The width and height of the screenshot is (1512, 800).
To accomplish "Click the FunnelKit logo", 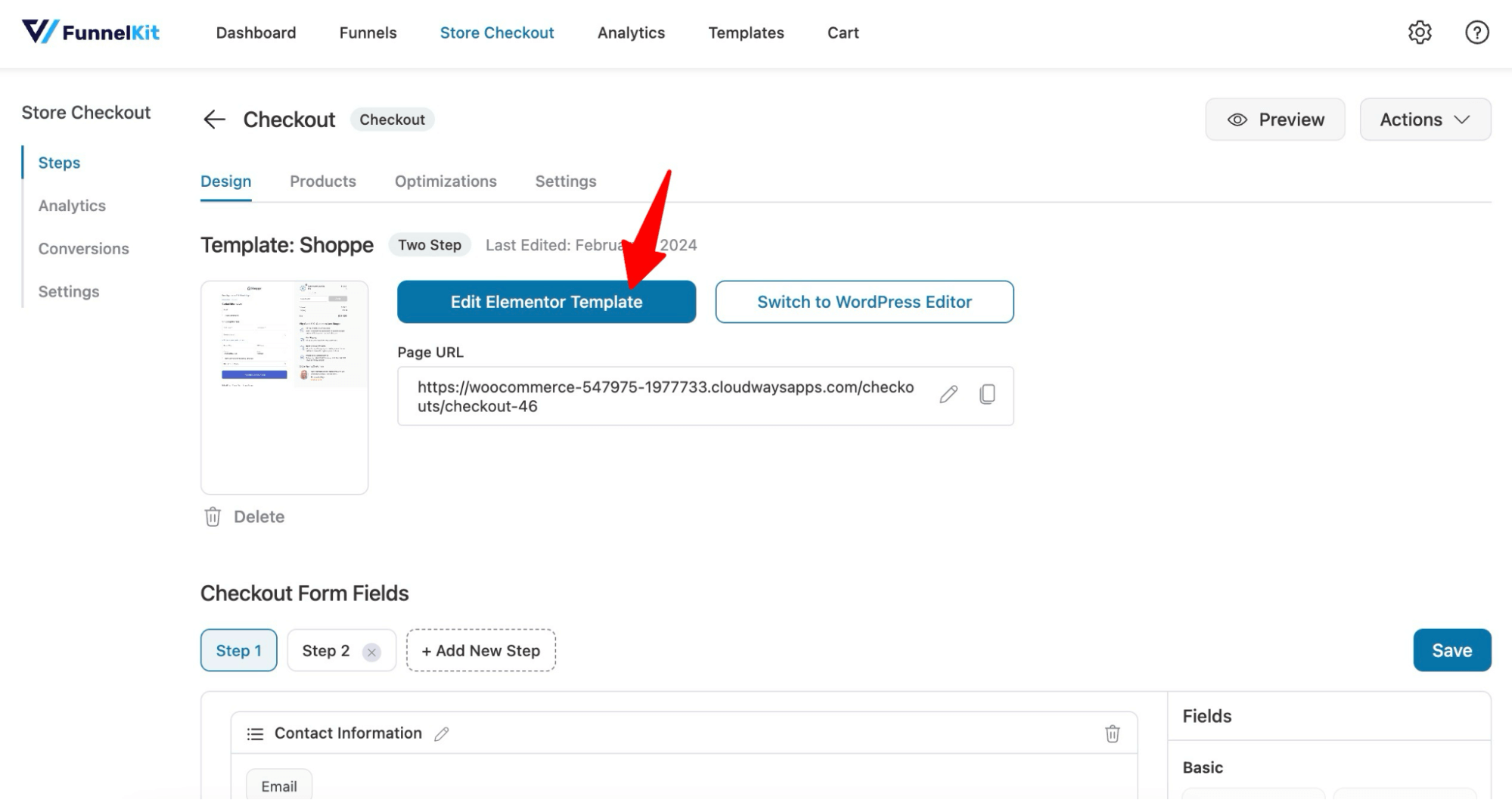I will point(91,32).
